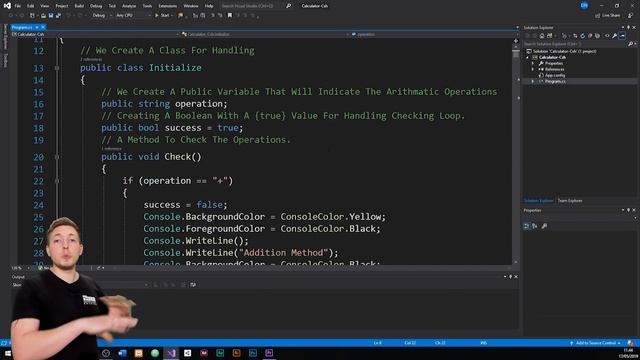Click the bookmark toolbar icon

point(230,16)
